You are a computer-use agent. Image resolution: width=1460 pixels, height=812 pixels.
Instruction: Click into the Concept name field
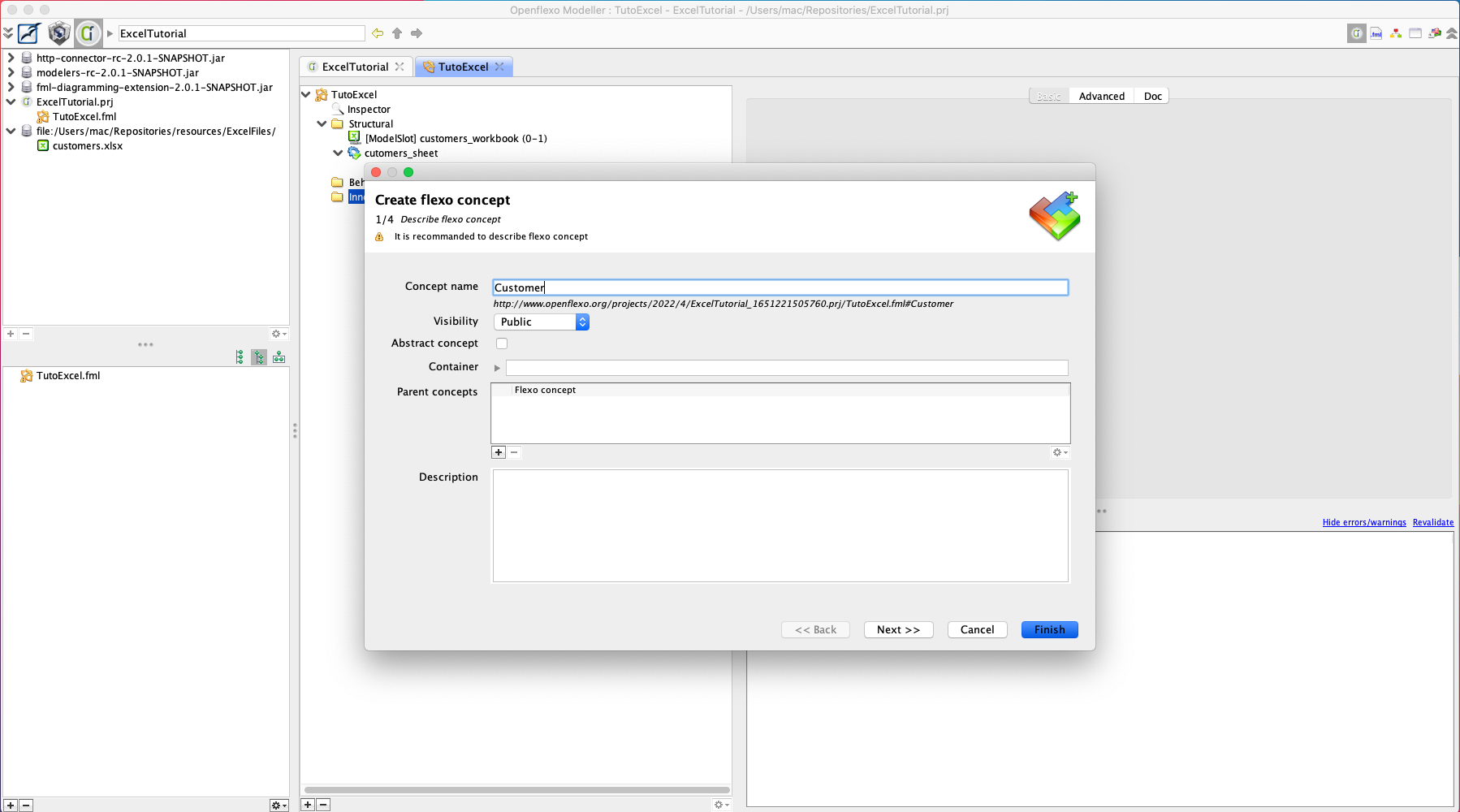coord(780,287)
